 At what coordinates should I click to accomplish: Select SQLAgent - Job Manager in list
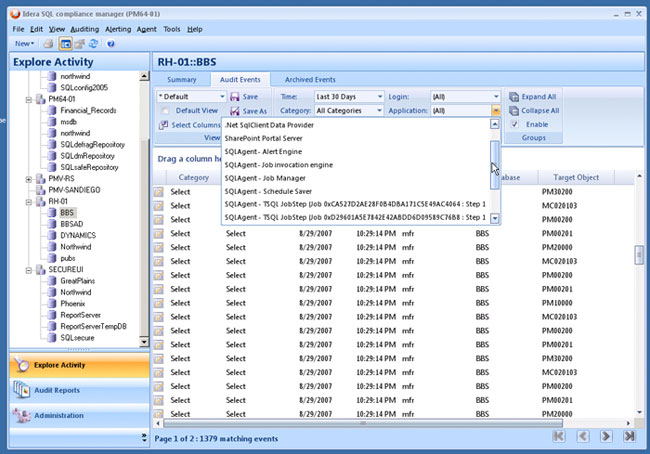[265, 178]
